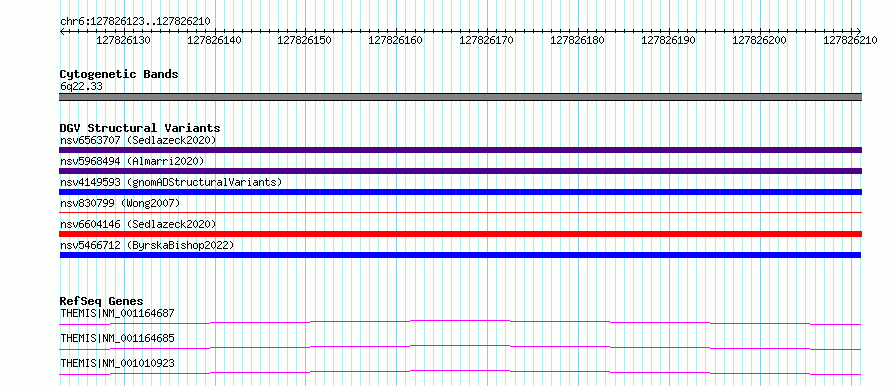Viewport: 890px width, 386px height.
Task: Click ruler position 127826210
Action: click(850, 40)
